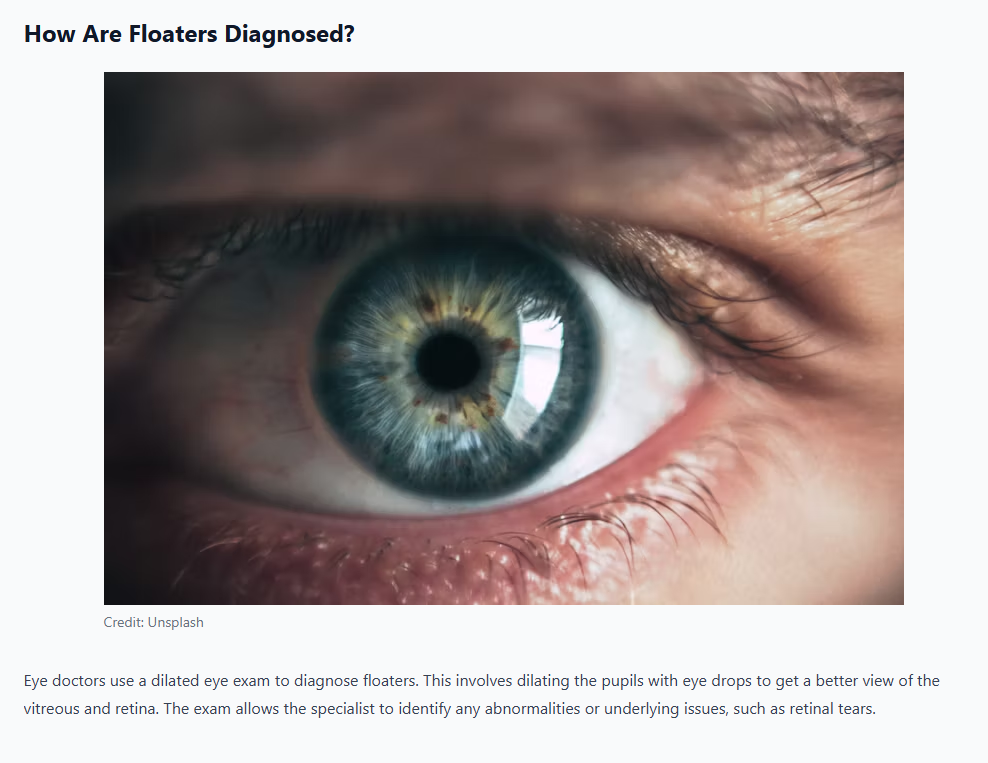This screenshot has width=988, height=763.
Task: Click the "Credit: Unsplash" caption
Action: tap(154, 622)
